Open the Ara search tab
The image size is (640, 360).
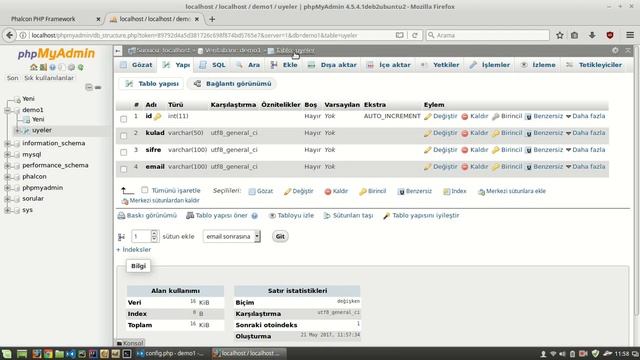click(x=248, y=65)
